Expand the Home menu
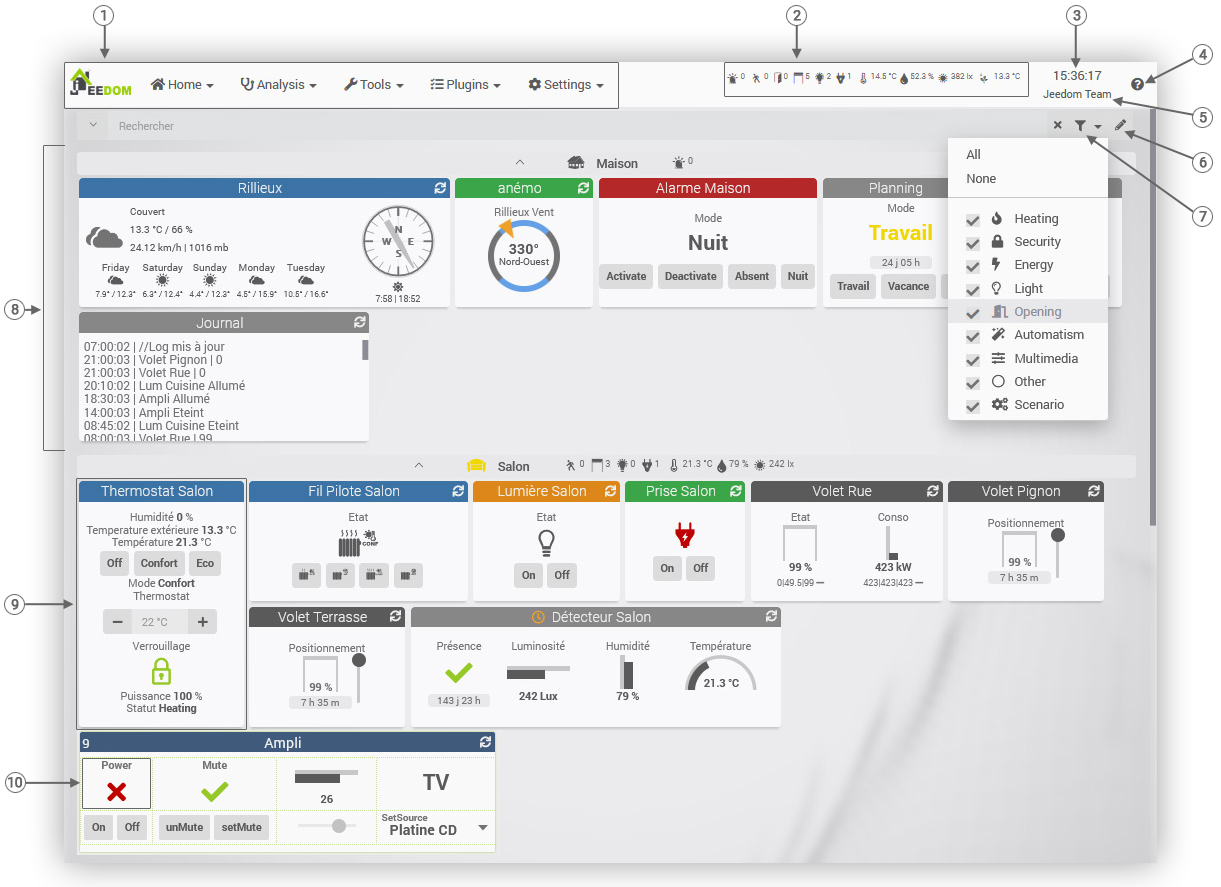 (x=182, y=84)
